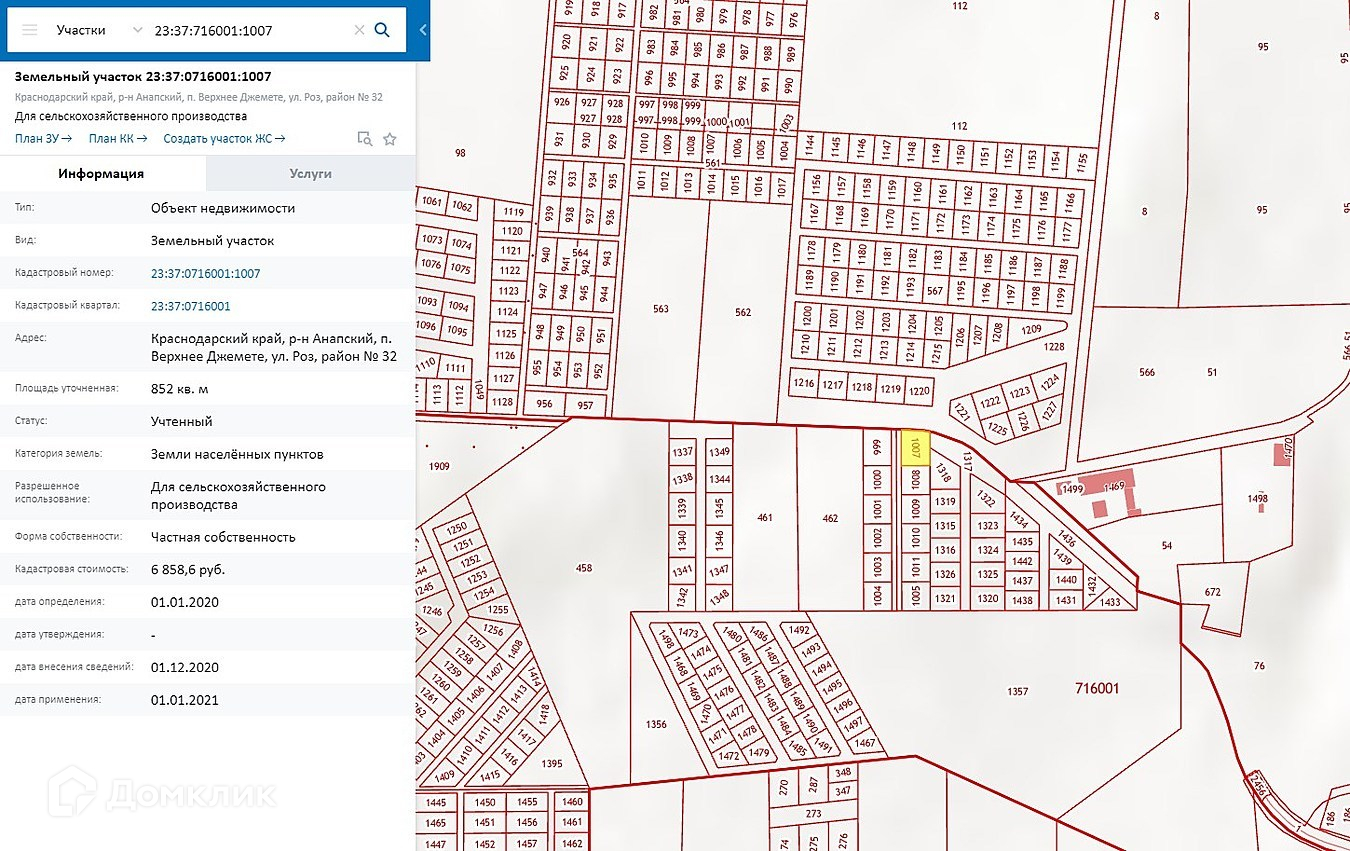Click the magnifier search icon
1350x851 pixels.
click(382, 30)
